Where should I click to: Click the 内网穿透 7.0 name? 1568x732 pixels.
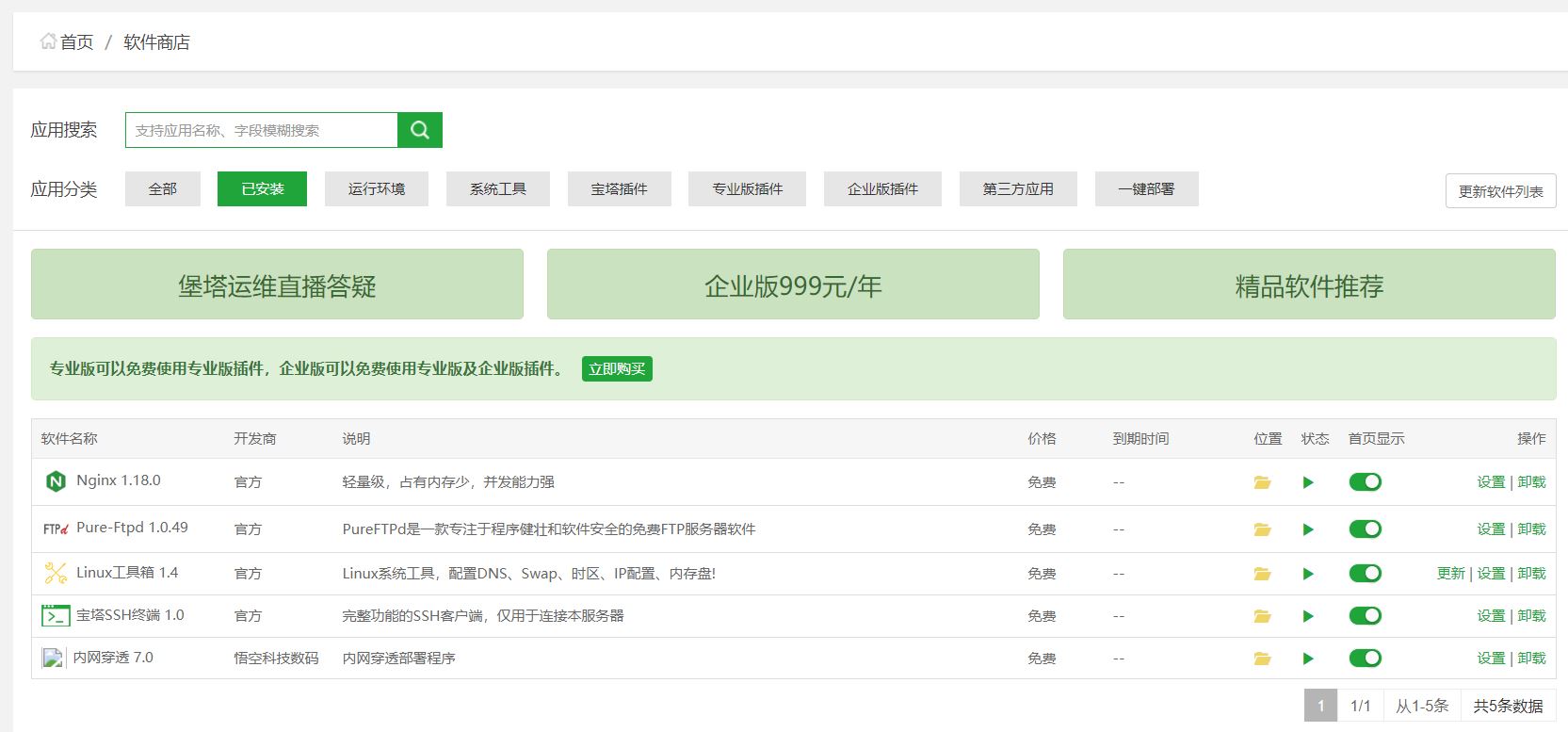tap(113, 658)
